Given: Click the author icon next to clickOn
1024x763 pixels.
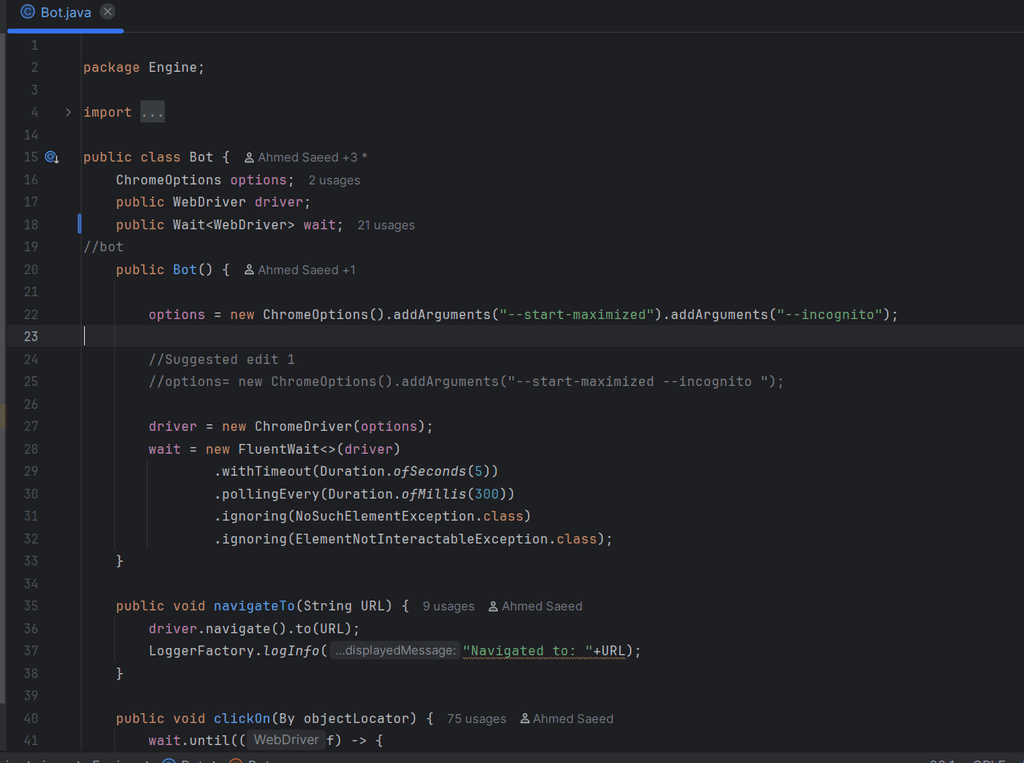Looking at the screenshot, I should (525, 719).
